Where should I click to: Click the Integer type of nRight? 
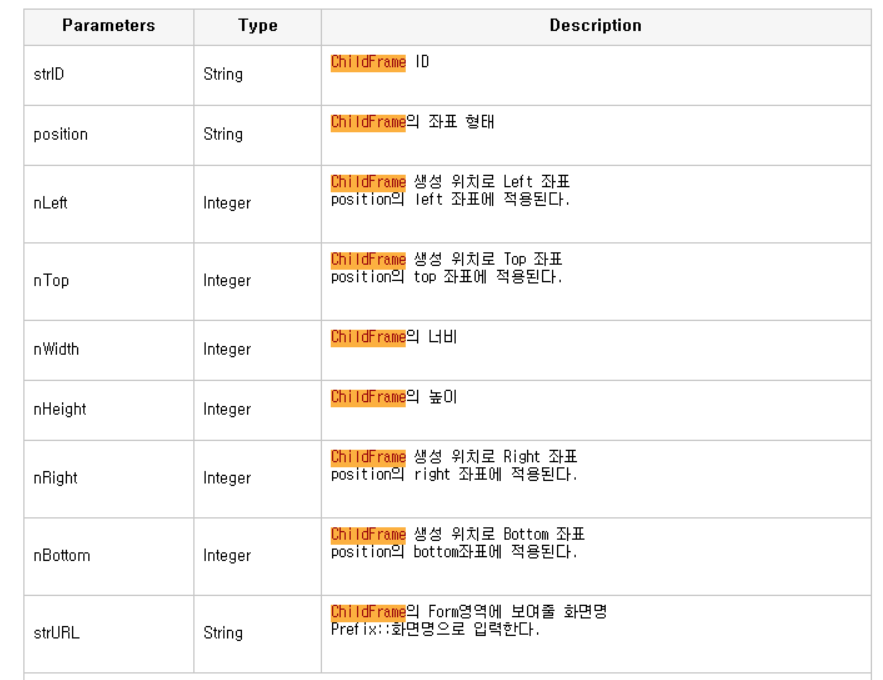coord(227,478)
